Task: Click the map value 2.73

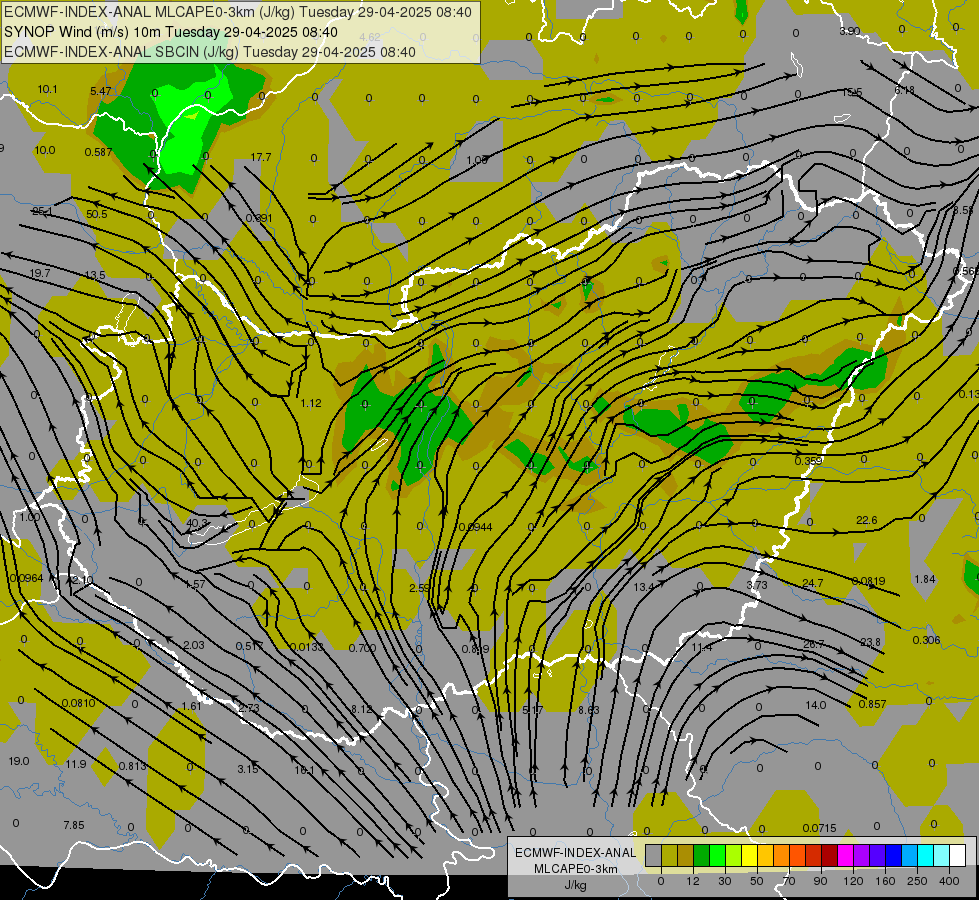Action: (x=248, y=708)
